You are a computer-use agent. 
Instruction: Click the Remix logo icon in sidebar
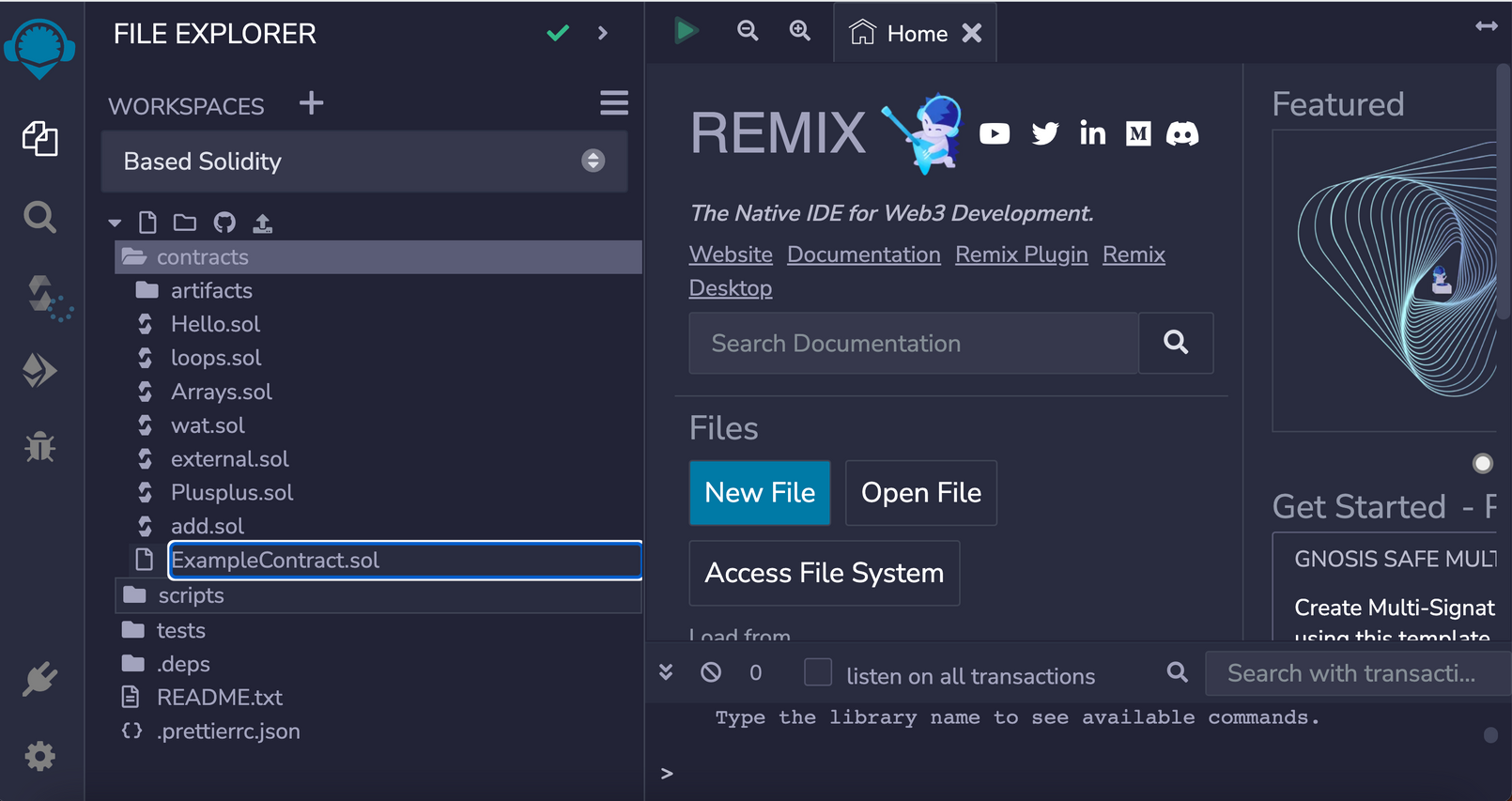(39, 49)
